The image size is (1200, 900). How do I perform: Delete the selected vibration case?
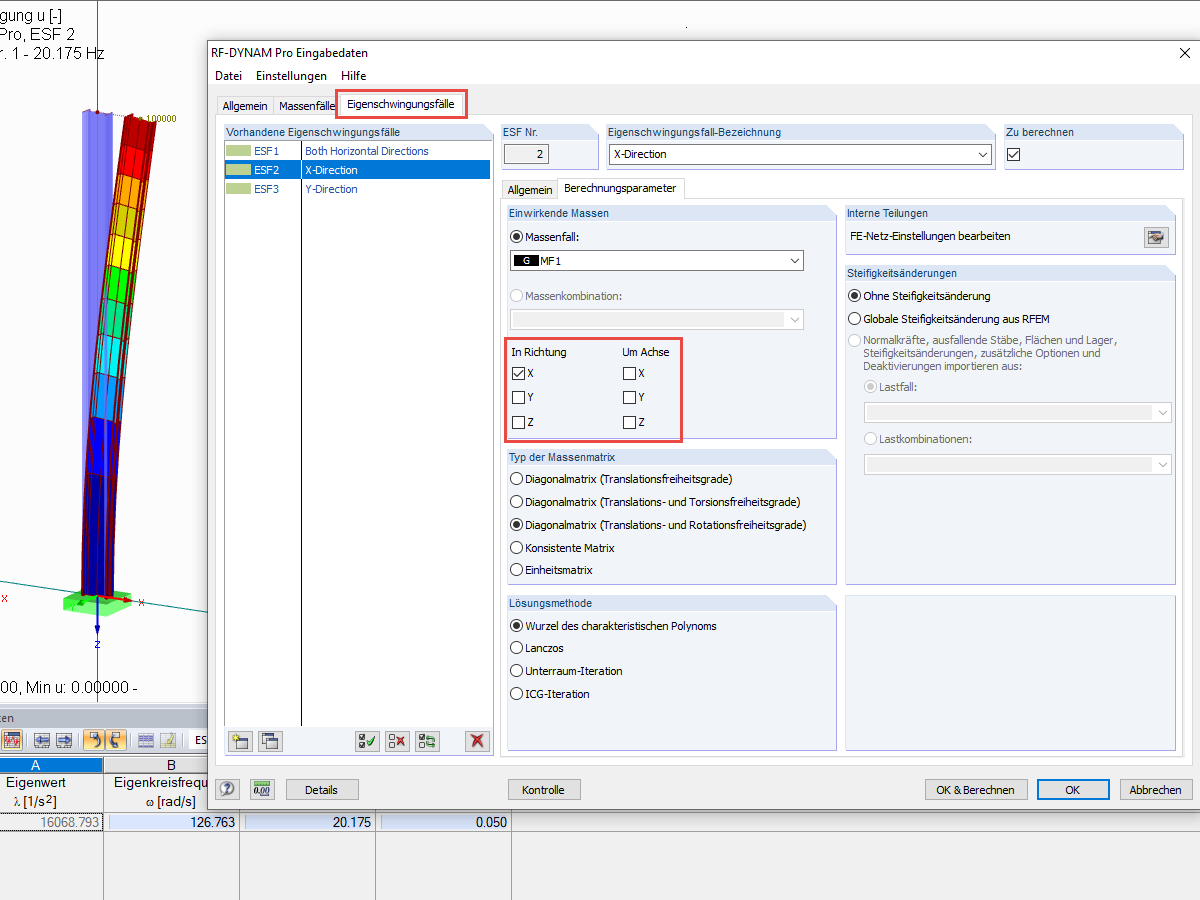(478, 741)
